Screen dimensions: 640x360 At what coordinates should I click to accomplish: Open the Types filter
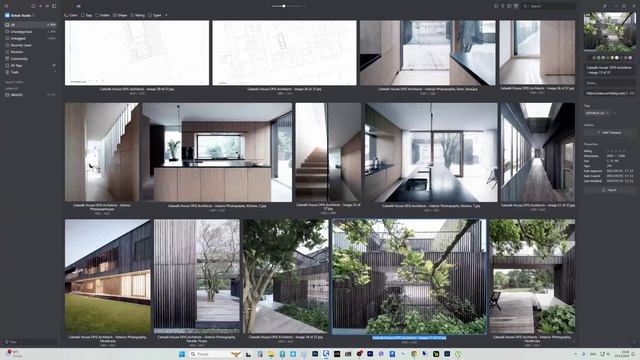[x=155, y=15]
